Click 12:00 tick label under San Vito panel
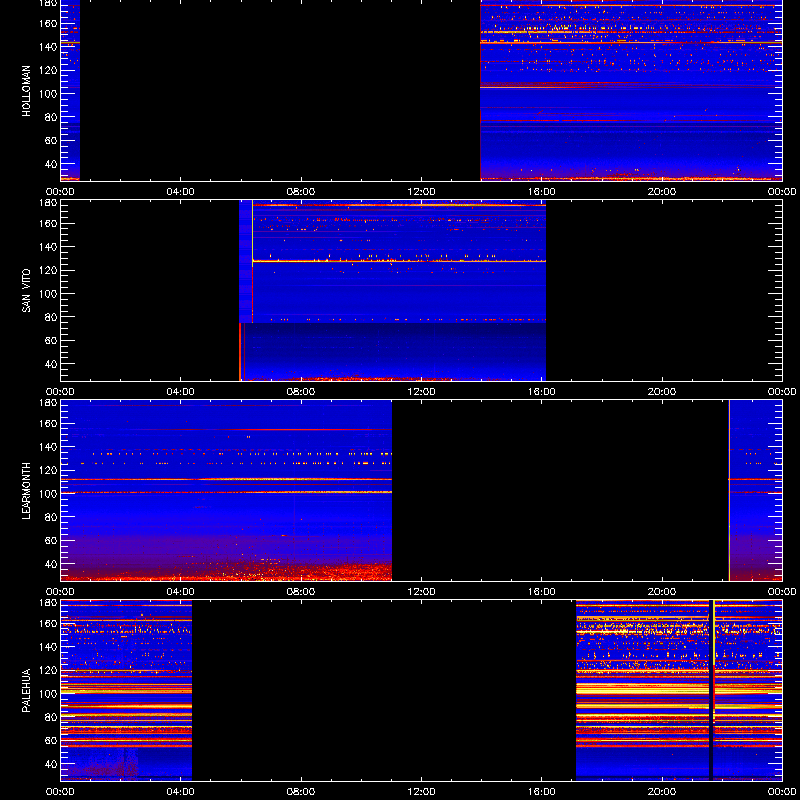Image resolution: width=800 pixels, height=800 pixels. point(421,392)
